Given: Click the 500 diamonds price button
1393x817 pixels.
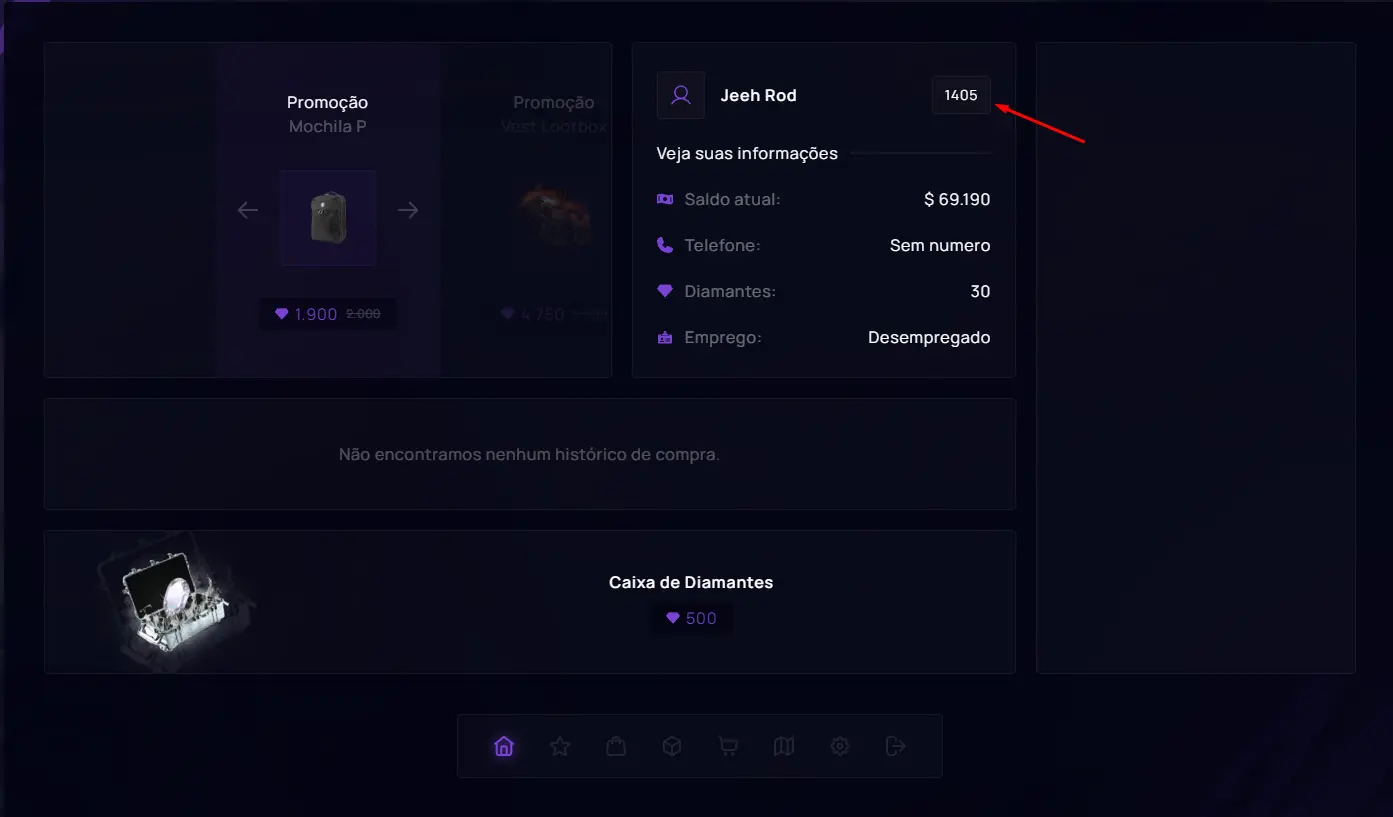Looking at the screenshot, I should tap(692, 618).
